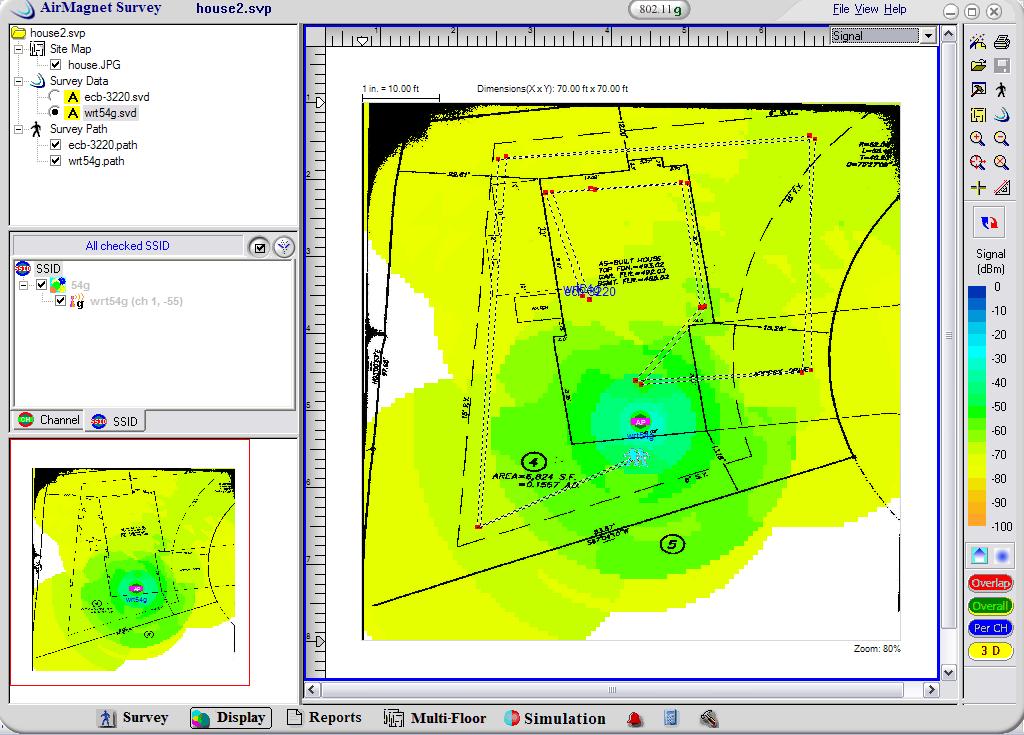Click the blue notebook icon in bottom bar
Viewport: 1024px width, 735px height.
click(x=671, y=718)
